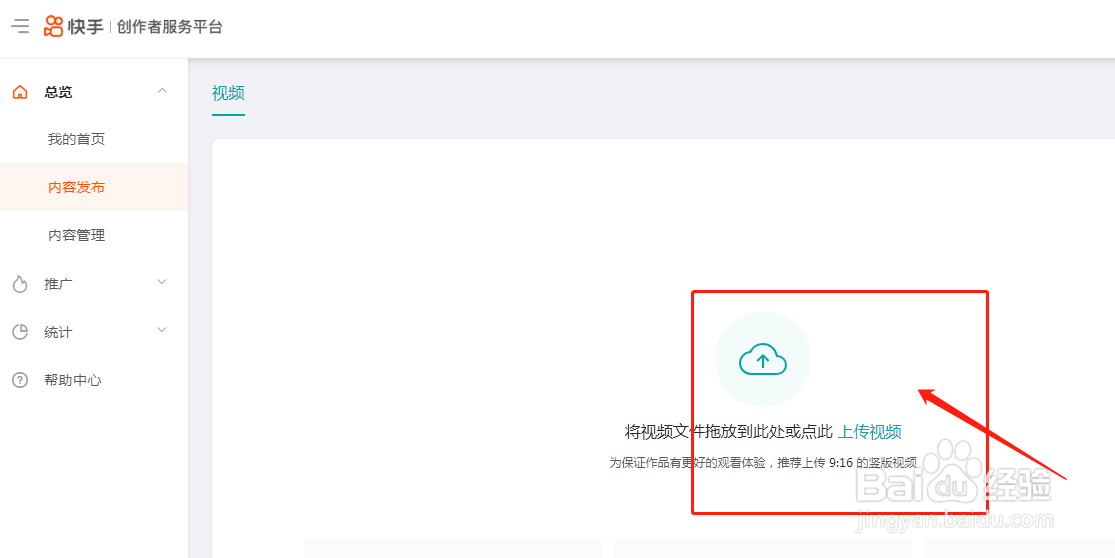Select 内容发布 menu item
The width and height of the screenshot is (1115, 558).
[x=94, y=187]
